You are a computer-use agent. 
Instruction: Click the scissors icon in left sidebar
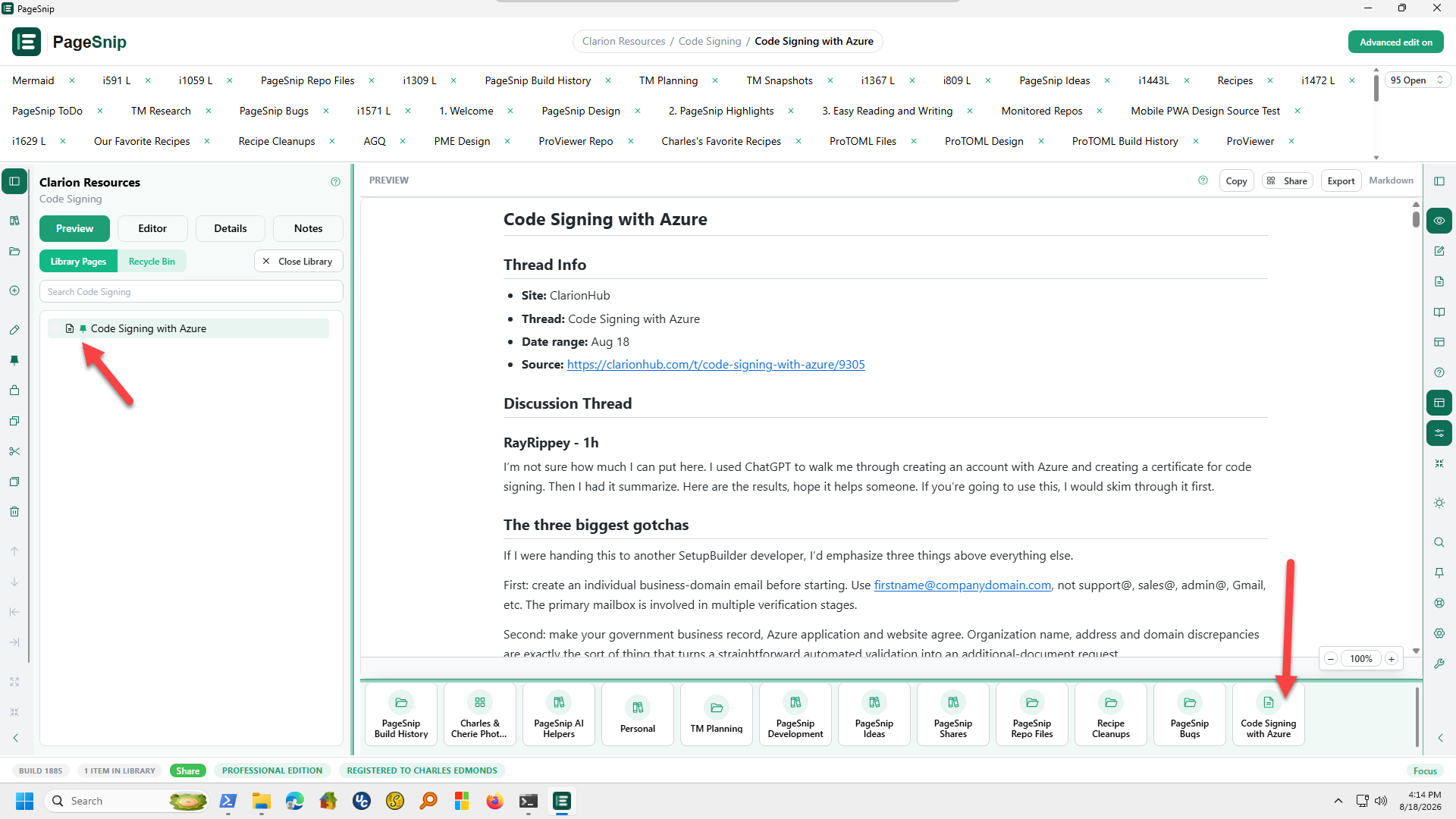pos(14,451)
